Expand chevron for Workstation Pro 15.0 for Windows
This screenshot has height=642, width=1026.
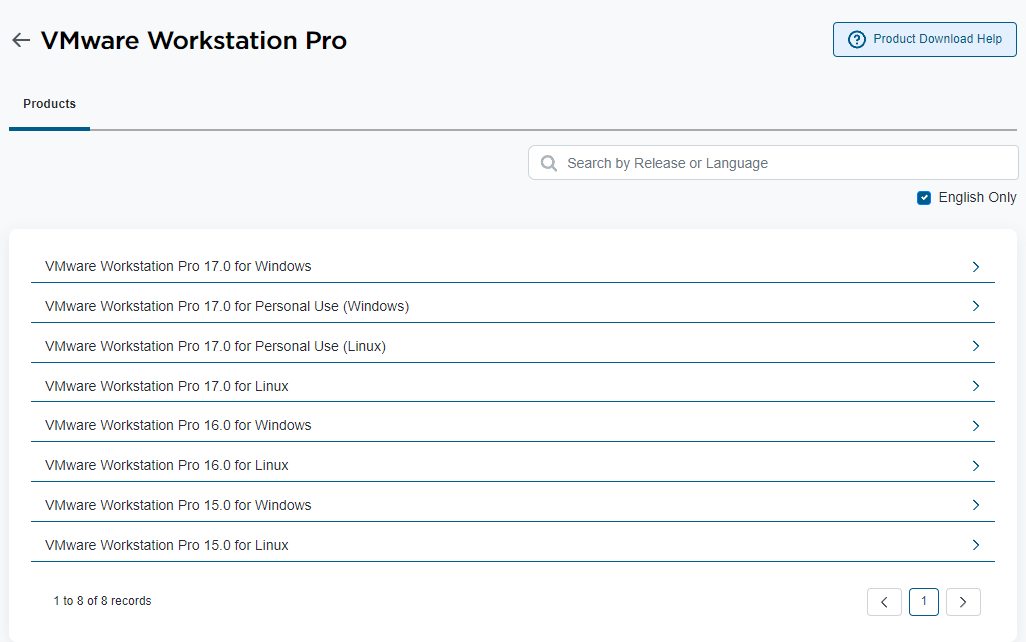pyautogui.click(x=976, y=505)
